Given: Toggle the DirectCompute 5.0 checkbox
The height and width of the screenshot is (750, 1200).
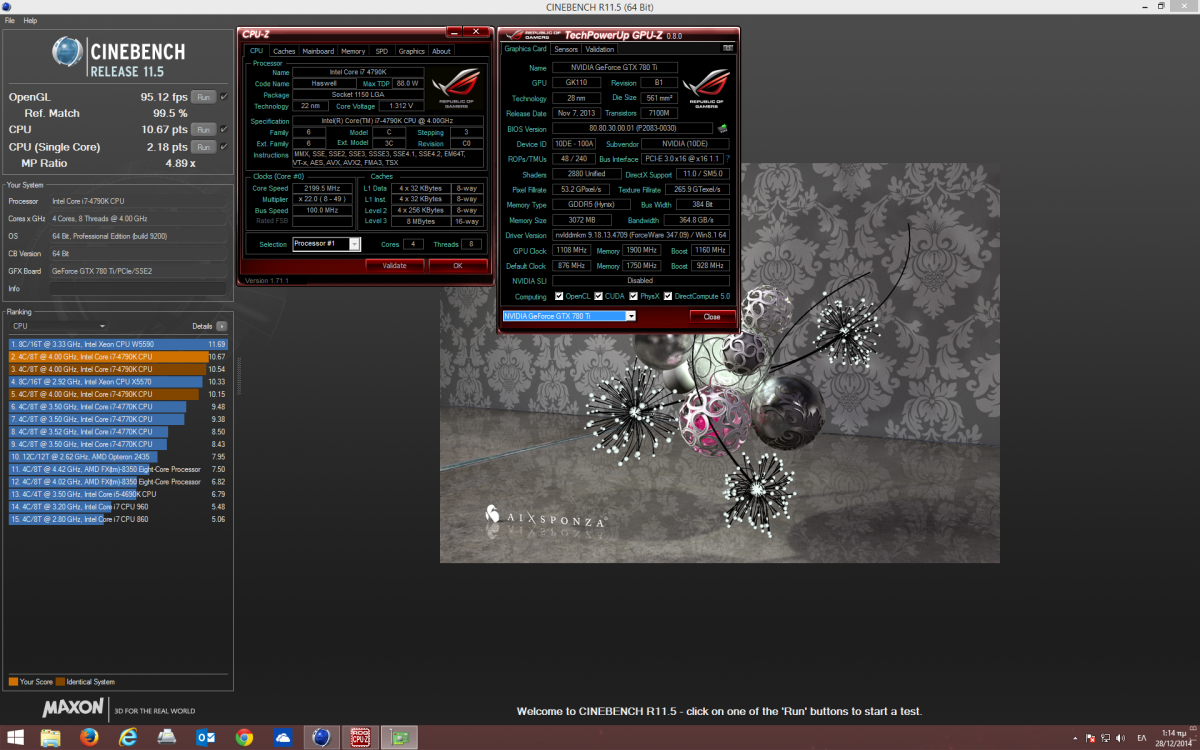Looking at the screenshot, I should 669,296.
